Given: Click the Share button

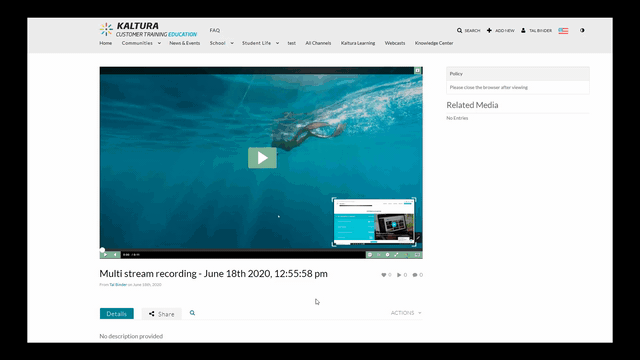Looking at the screenshot, I should click(x=162, y=313).
